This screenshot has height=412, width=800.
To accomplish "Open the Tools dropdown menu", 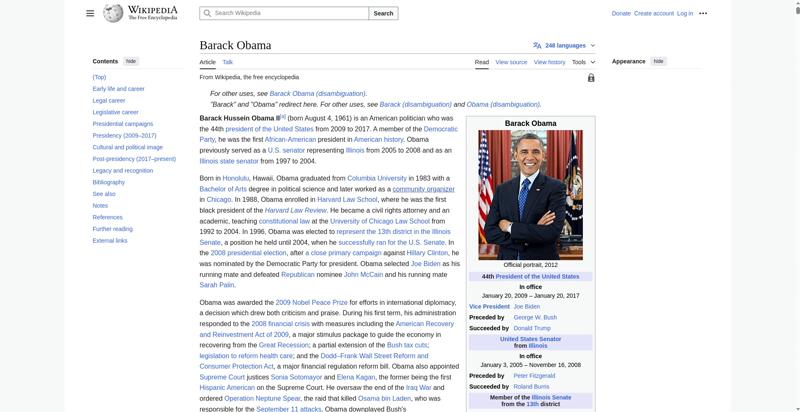I will coord(583,62).
